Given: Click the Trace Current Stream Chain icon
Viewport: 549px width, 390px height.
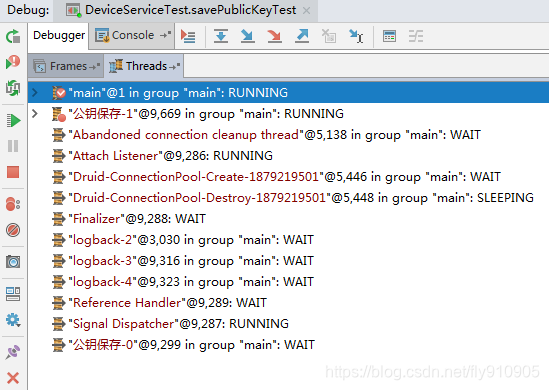Looking at the screenshot, I should pyautogui.click(x=416, y=36).
